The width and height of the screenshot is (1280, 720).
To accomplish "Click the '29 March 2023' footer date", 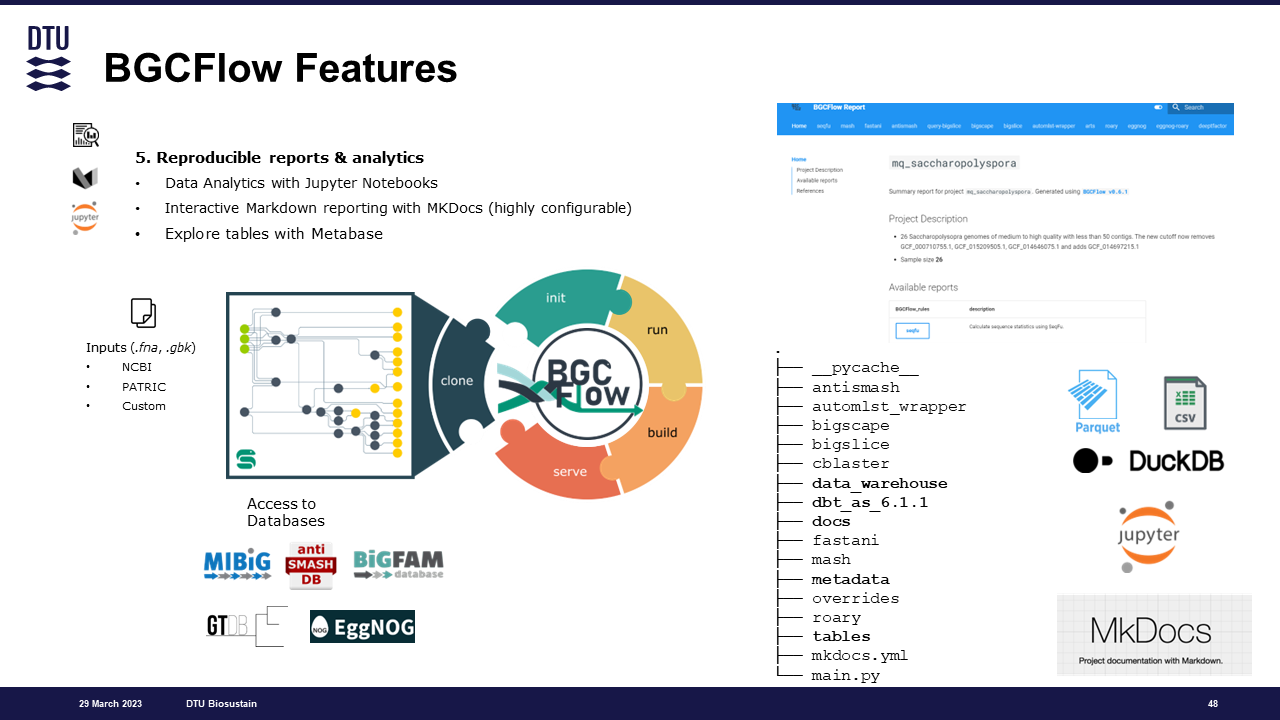I will click(109, 704).
